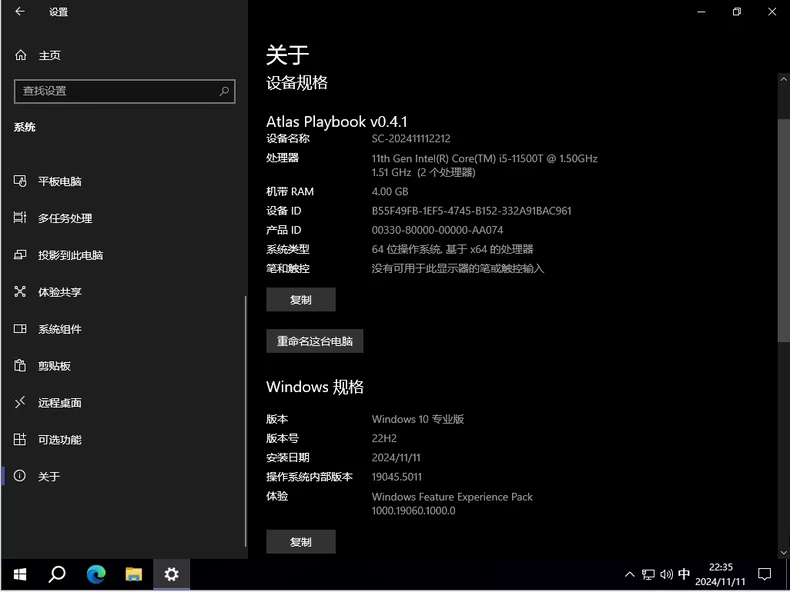The height and width of the screenshot is (592, 790).
Task: Click device name SC-202411112212
Action: pyautogui.click(x=411, y=139)
